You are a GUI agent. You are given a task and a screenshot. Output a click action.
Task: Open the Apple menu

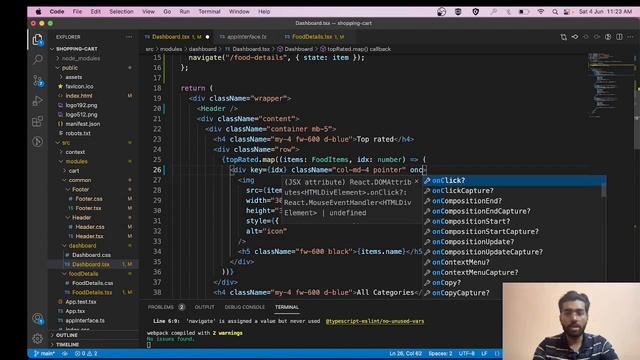[38, 12]
